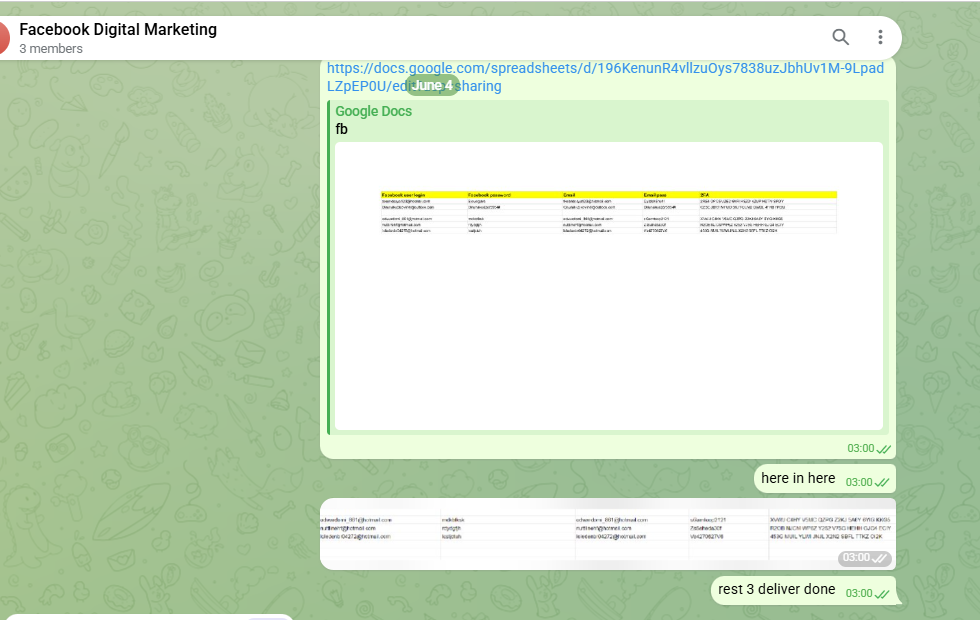Open the Google Sheets spreadsheet link

[605, 77]
